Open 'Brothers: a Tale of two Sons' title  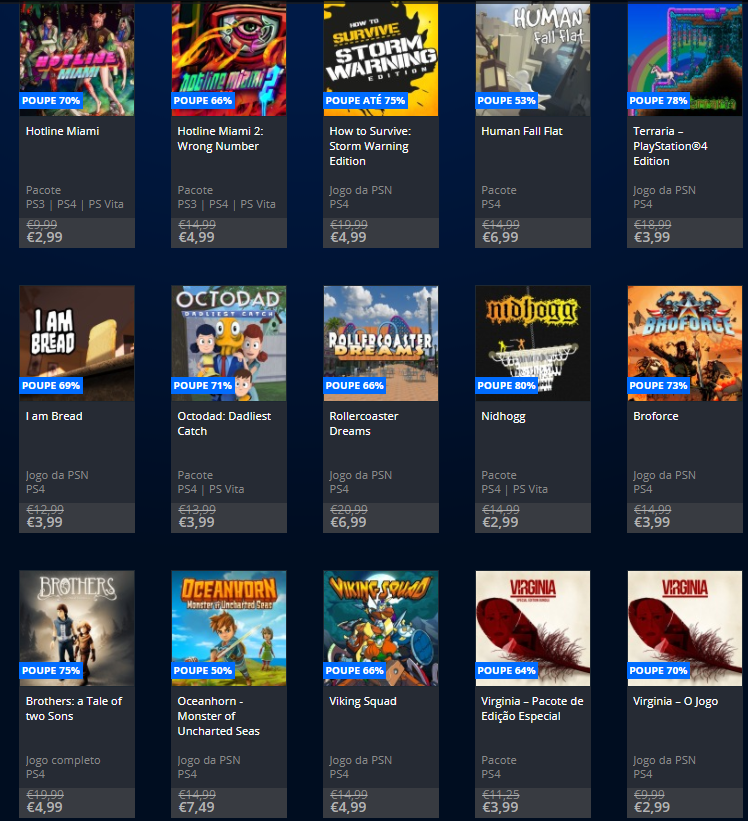pos(74,708)
